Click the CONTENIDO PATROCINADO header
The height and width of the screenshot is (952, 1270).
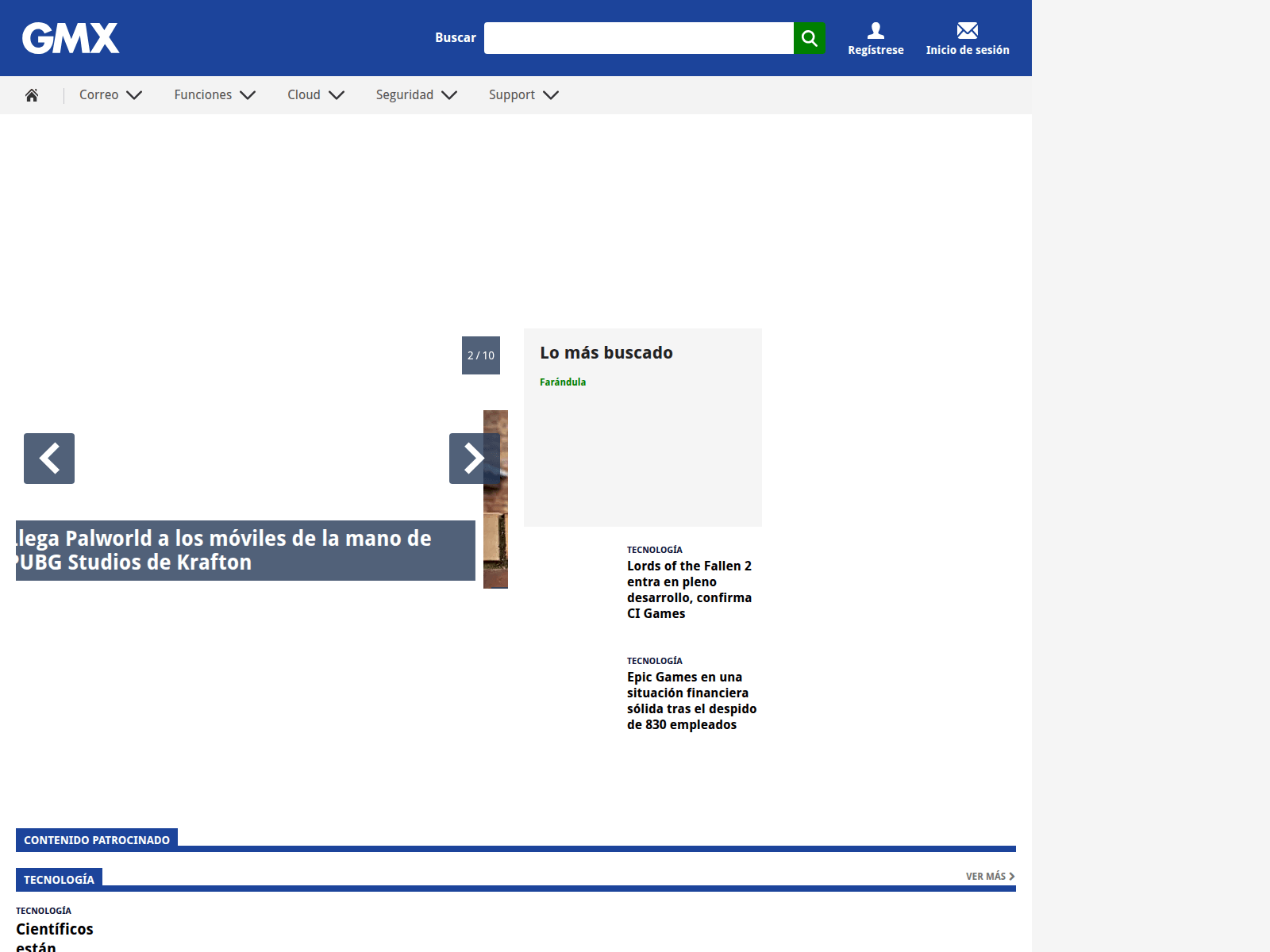(97, 839)
